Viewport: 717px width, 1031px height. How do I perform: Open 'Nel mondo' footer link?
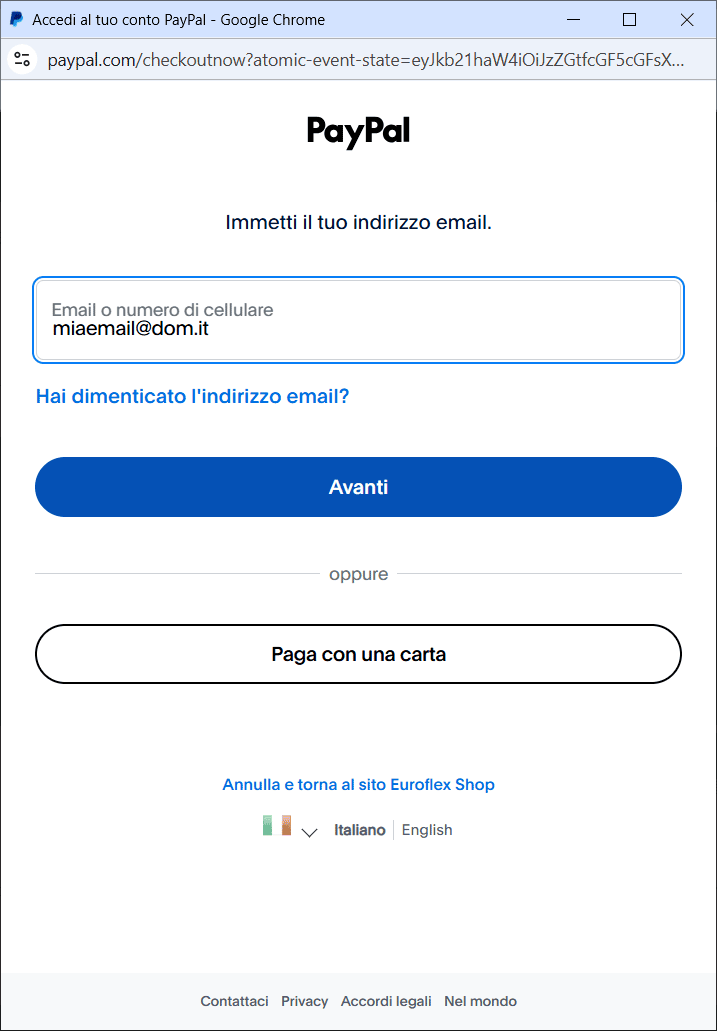(x=480, y=1001)
